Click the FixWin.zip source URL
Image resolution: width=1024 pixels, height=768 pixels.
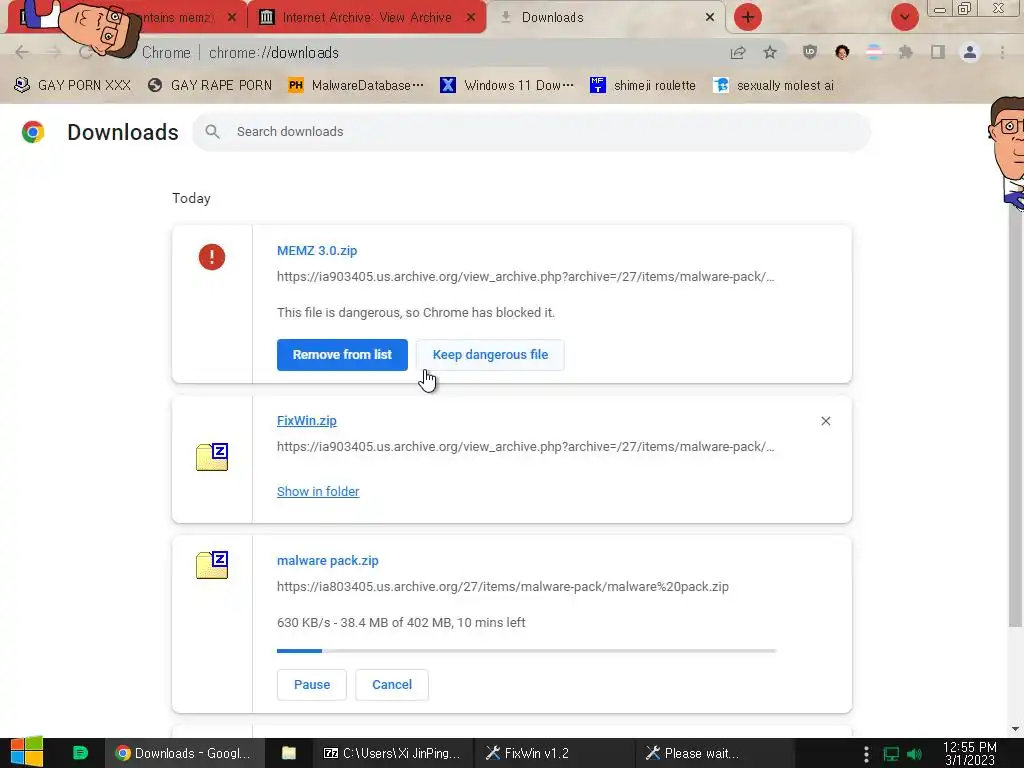pos(526,447)
